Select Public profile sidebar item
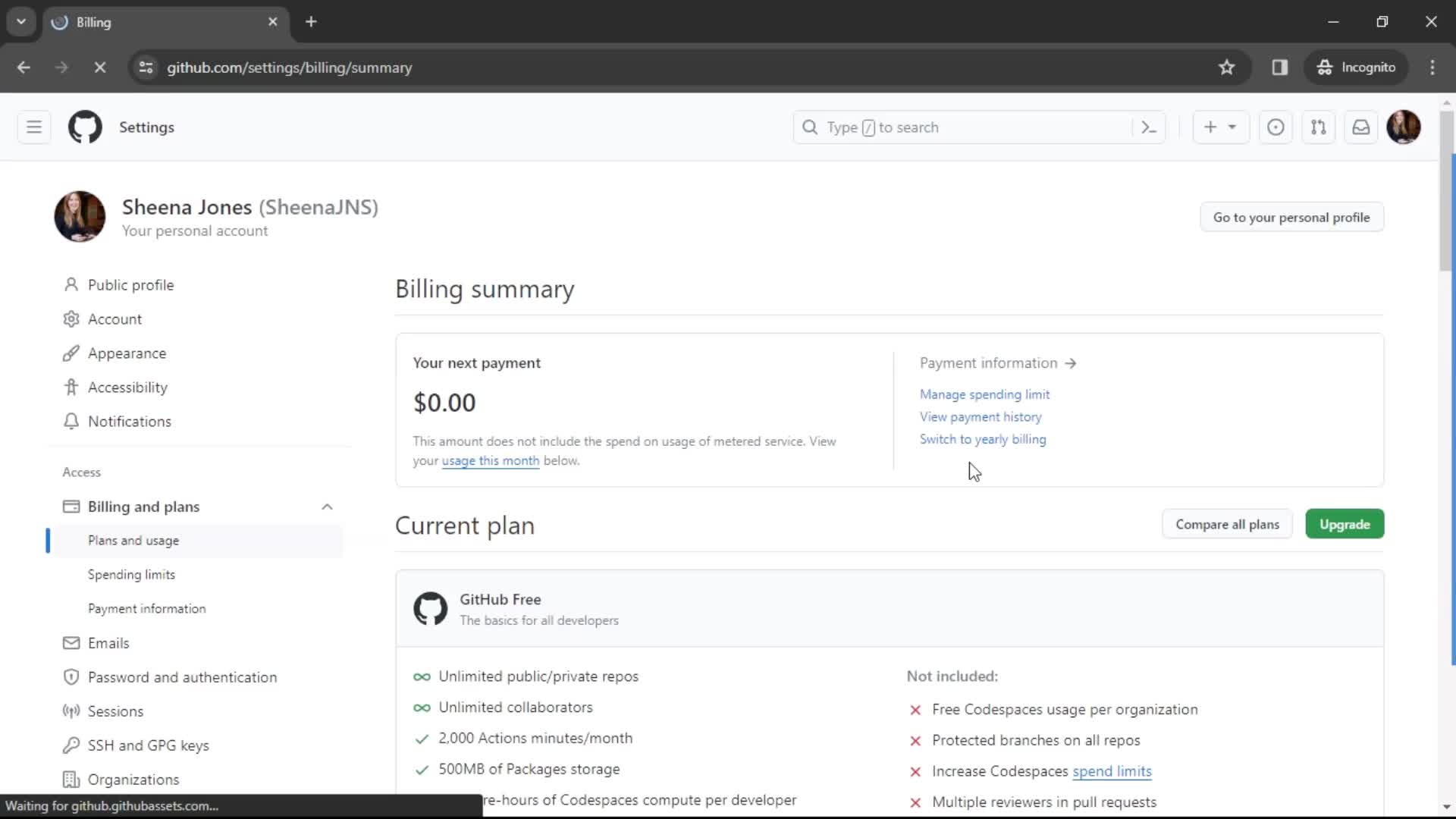Screen dimensions: 1456x819 tap(131, 285)
